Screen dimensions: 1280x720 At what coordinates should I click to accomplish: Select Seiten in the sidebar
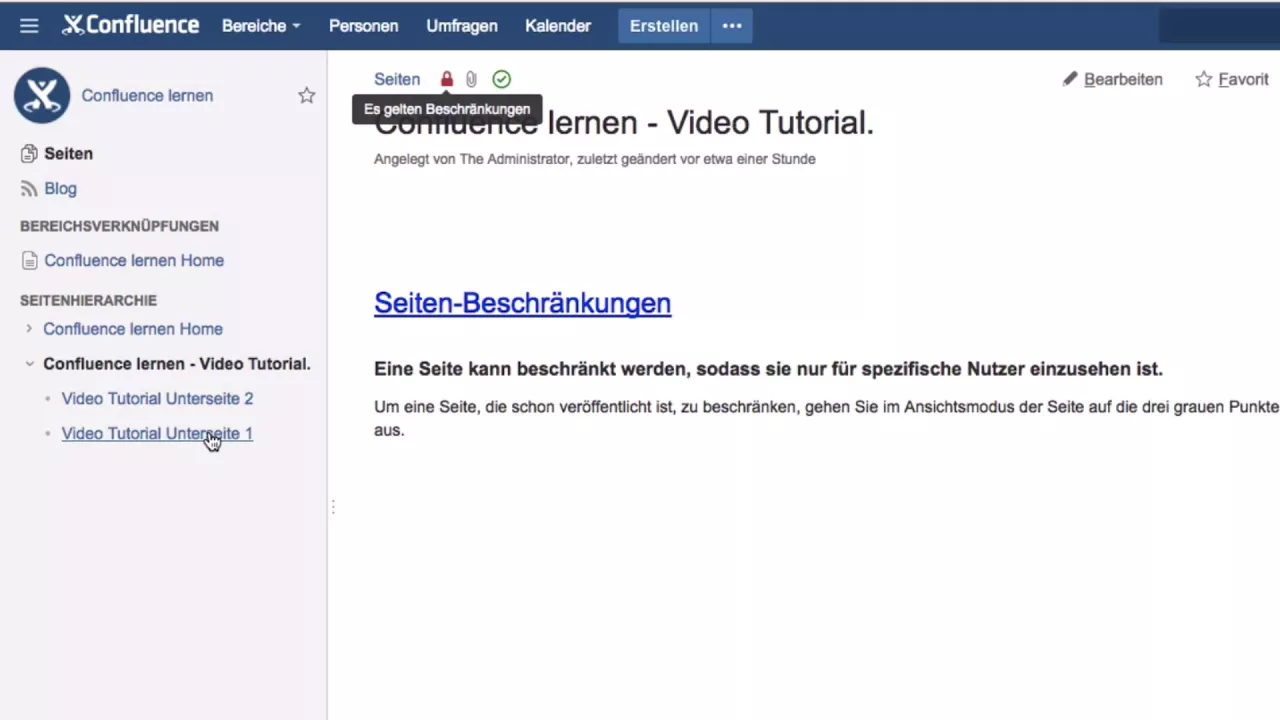[x=68, y=154]
